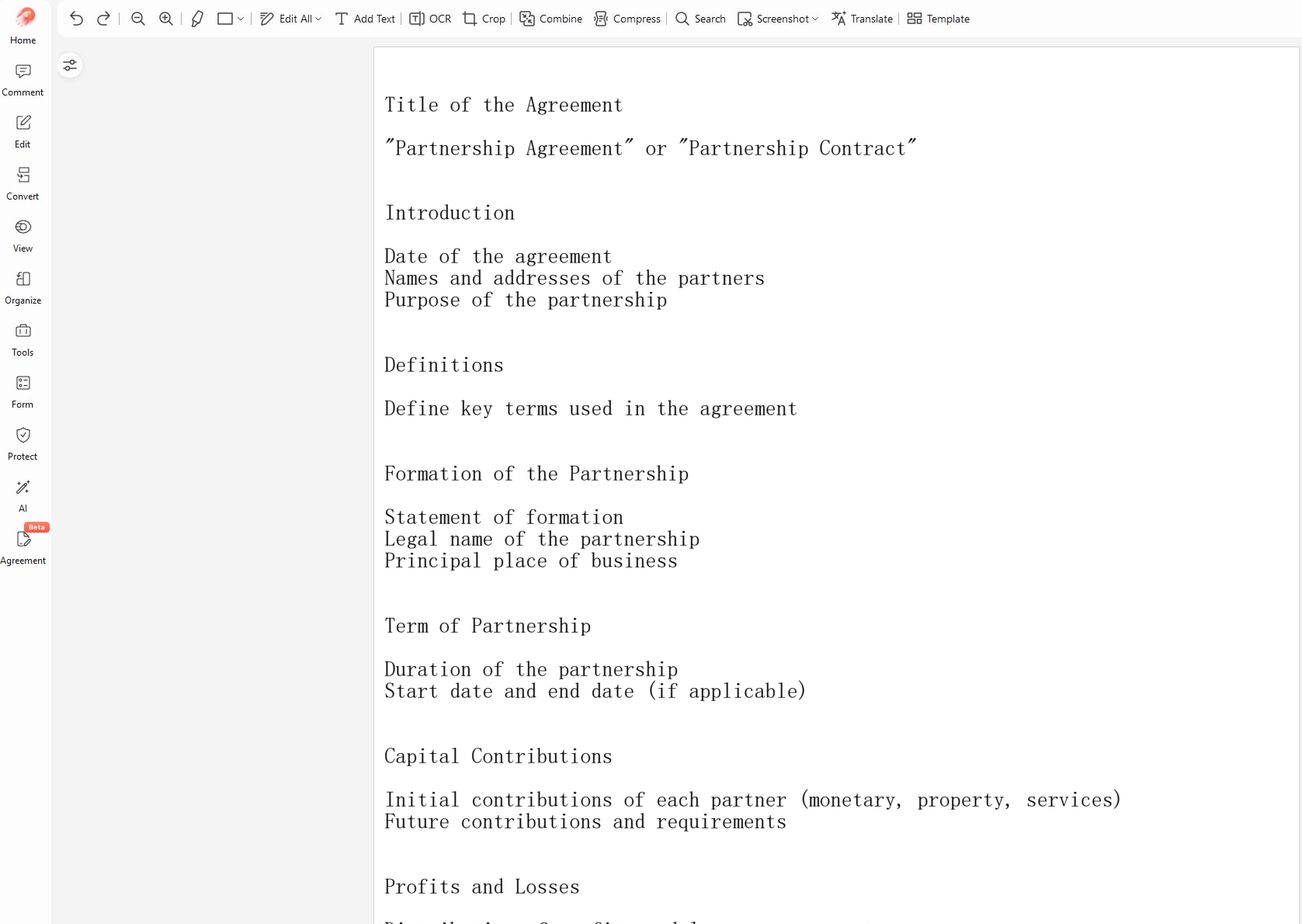Switch to the Convert sidebar tab
Screen dimensions: 1302x924
pos(23,184)
